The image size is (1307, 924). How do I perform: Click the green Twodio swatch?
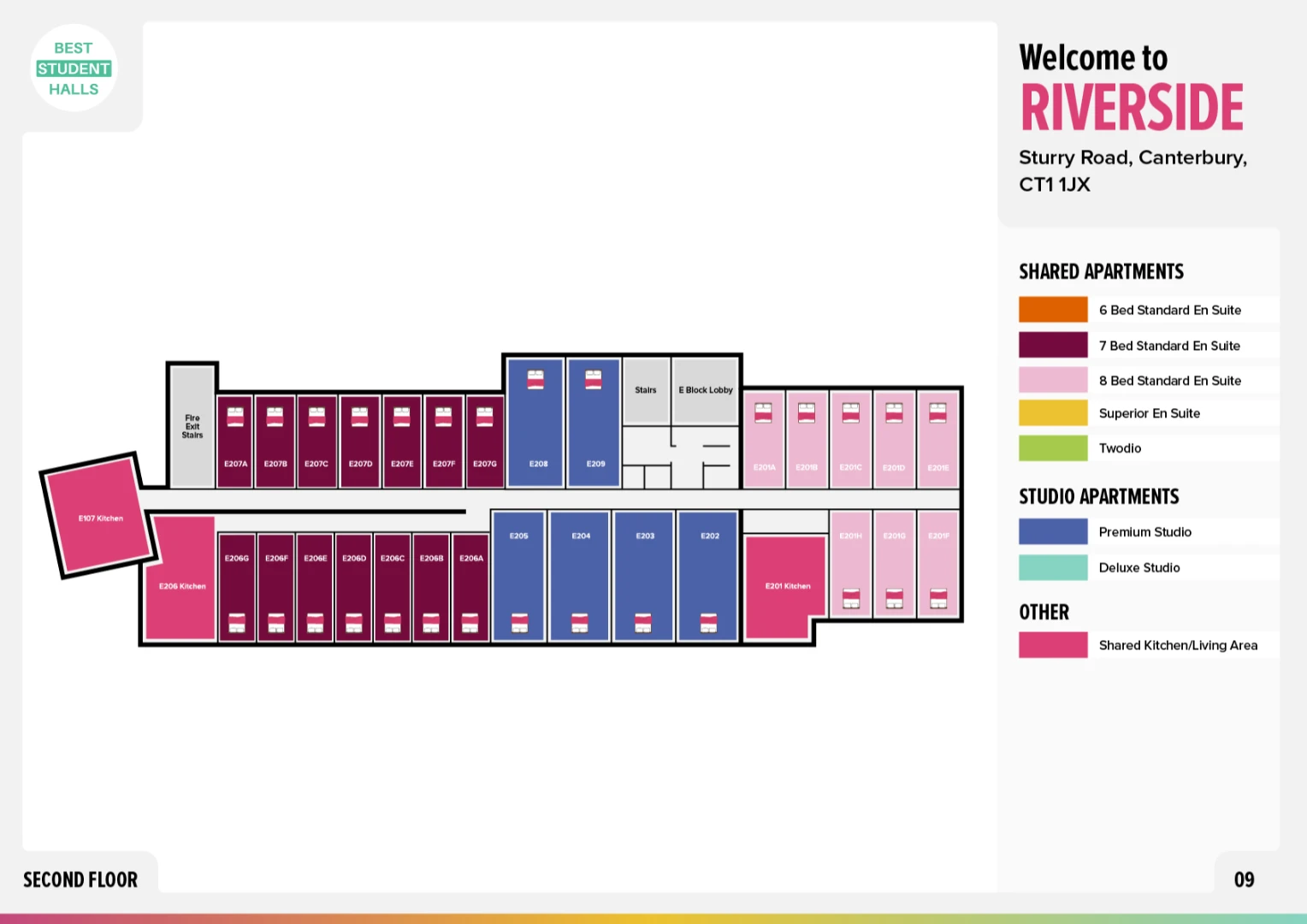[x=1053, y=447]
